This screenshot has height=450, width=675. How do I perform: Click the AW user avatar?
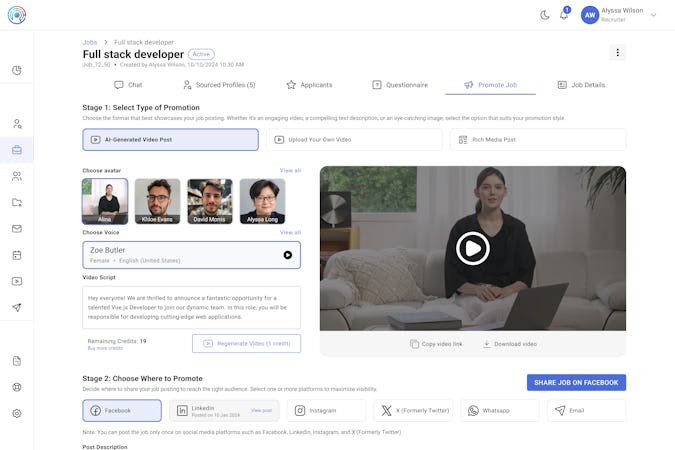click(590, 15)
